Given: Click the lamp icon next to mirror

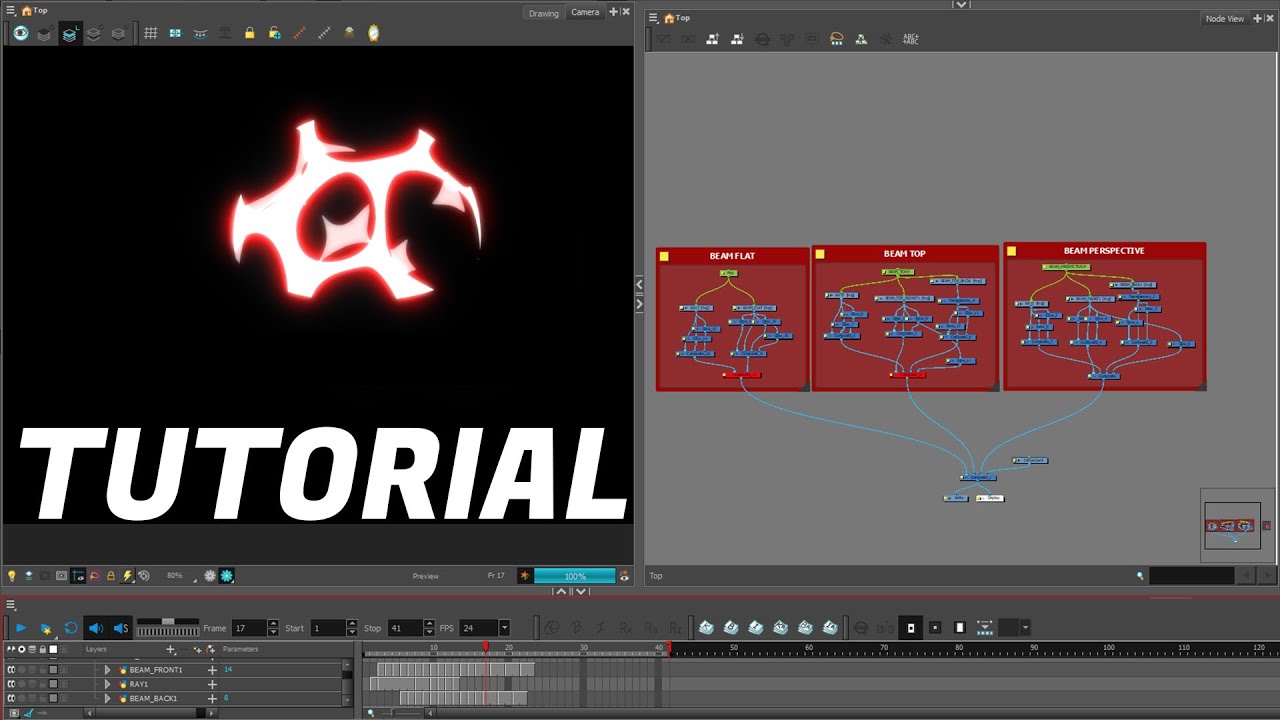Looking at the screenshot, I should point(349,34).
